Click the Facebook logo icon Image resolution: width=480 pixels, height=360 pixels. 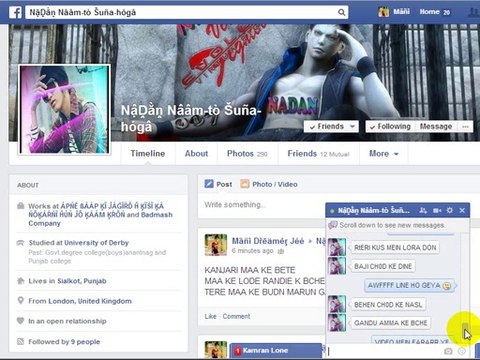(x=15, y=13)
